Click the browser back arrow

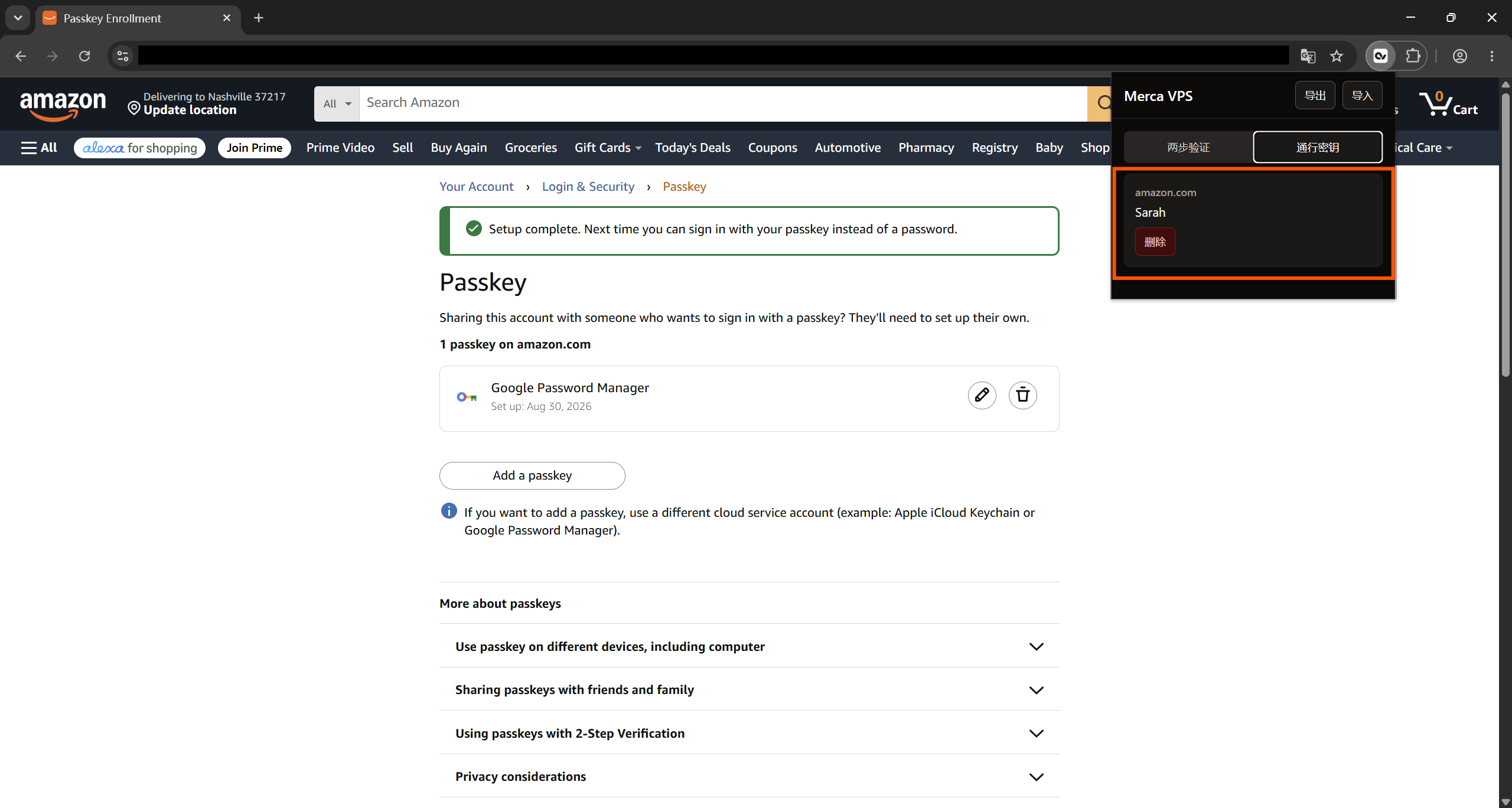[x=21, y=56]
